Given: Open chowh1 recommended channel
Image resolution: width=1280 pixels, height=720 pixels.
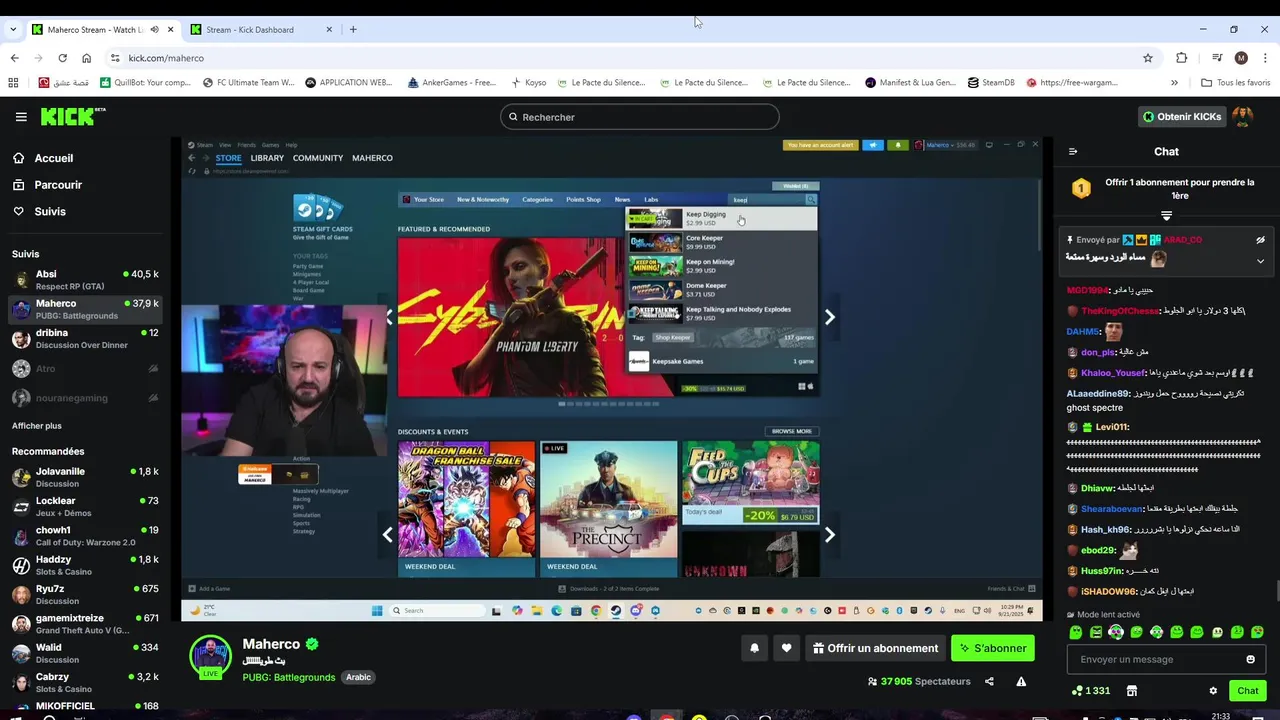Looking at the screenshot, I should click(85, 536).
